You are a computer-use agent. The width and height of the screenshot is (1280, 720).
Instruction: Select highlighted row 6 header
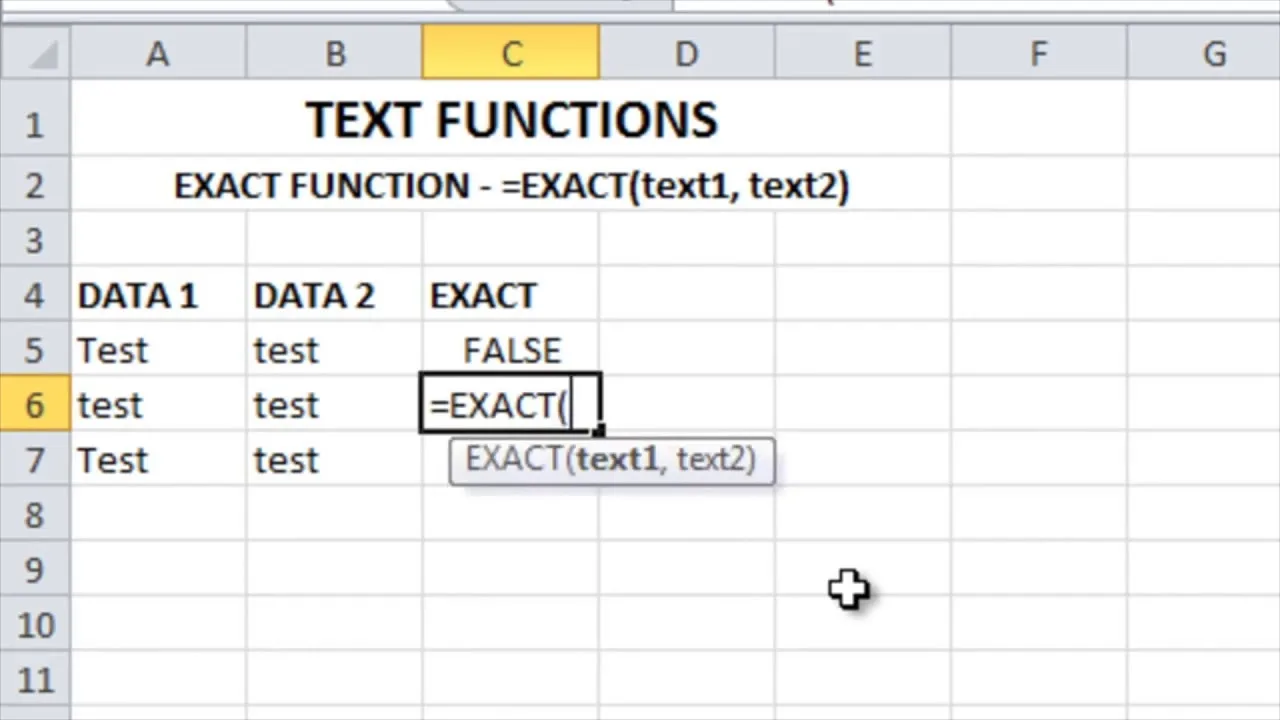(x=35, y=405)
